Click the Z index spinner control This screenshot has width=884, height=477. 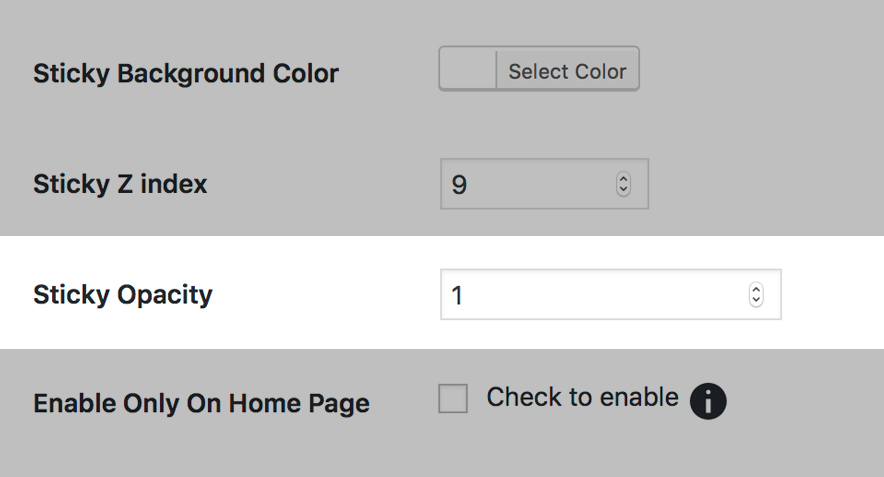[x=624, y=185]
